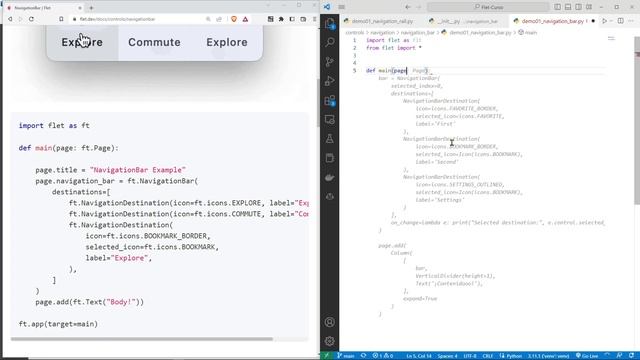Go back with VS Code navigation arrow
The image size is (640, 360).
click(408, 7)
